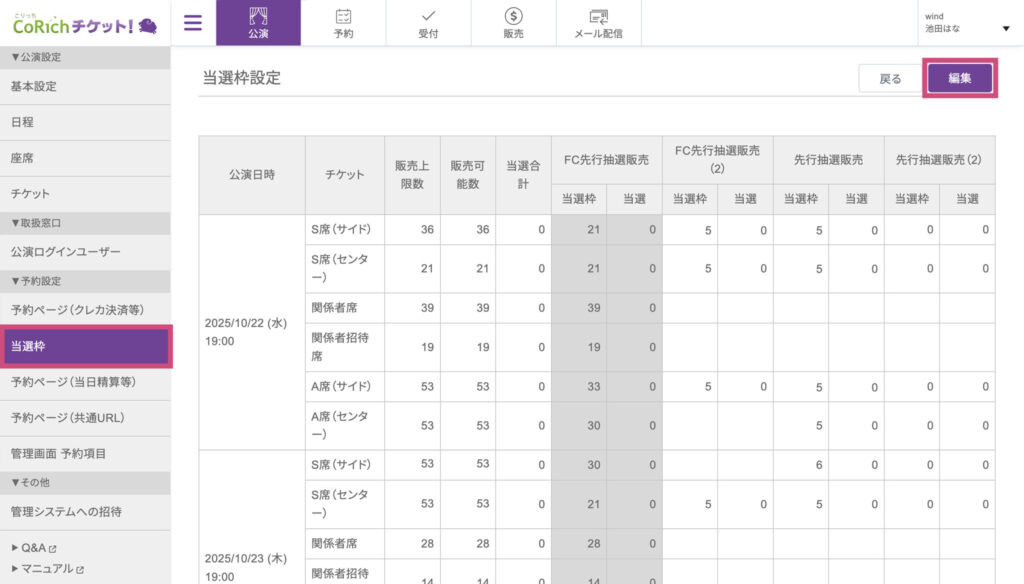
Task: Select the 公演 curtain icon tab
Action: coord(258,23)
